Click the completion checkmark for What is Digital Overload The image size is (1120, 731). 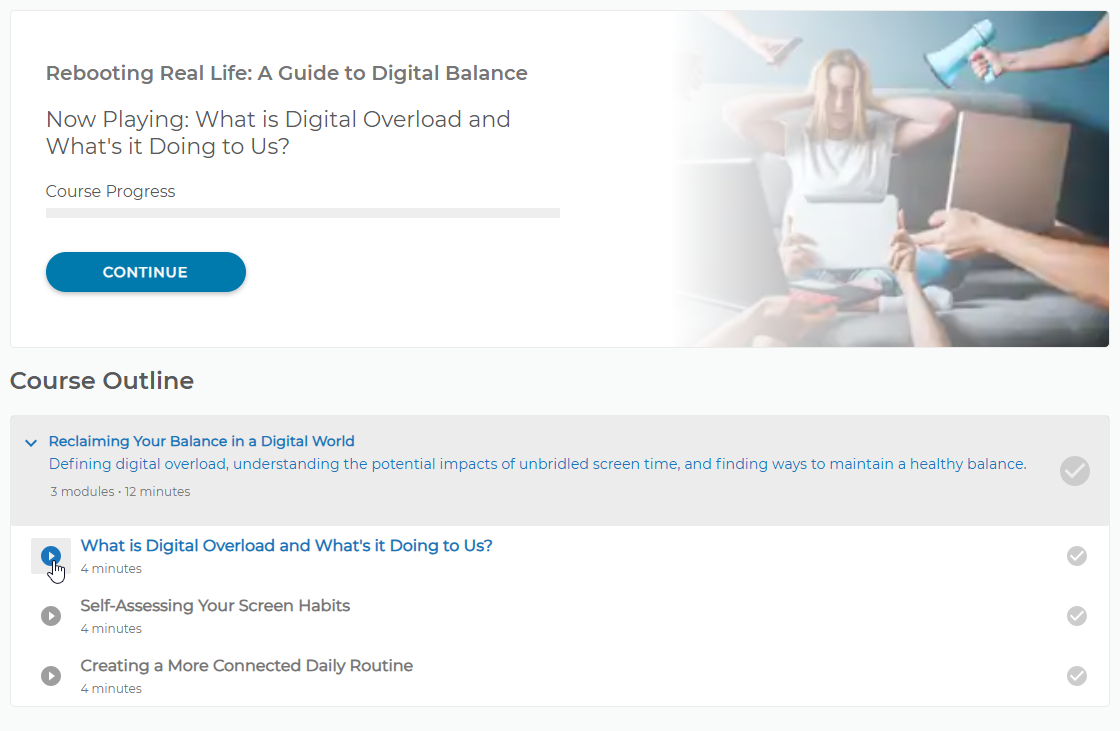tap(1076, 555)
